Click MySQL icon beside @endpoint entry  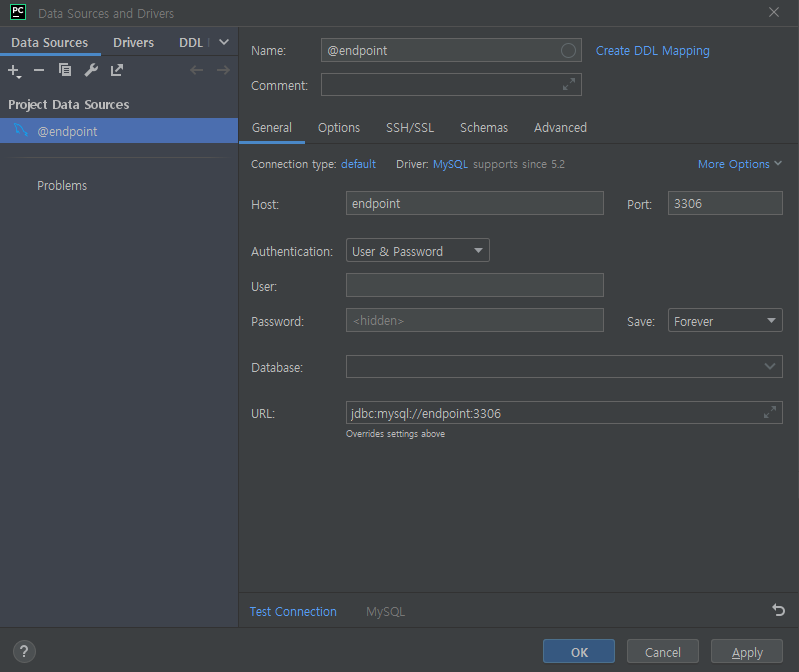[21, 130]
